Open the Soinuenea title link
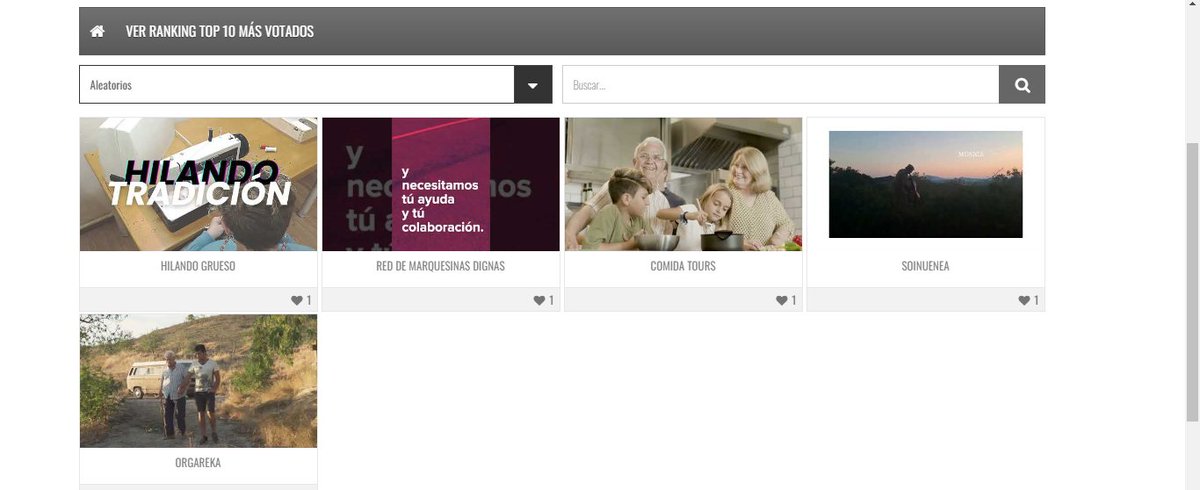 (926, 267)
